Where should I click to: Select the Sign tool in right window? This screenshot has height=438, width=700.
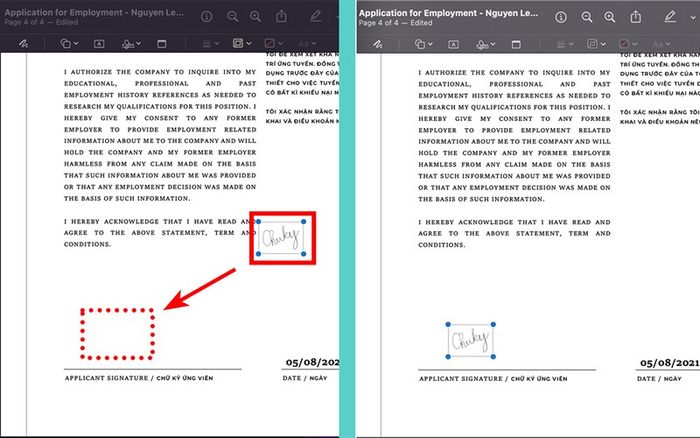tap(482, 44)
